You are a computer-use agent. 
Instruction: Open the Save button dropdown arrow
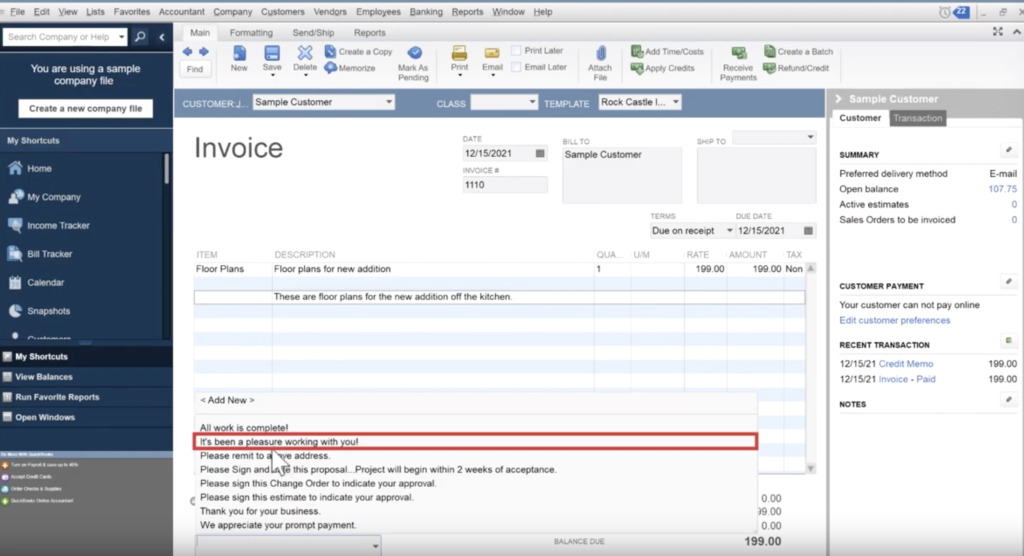272,75
